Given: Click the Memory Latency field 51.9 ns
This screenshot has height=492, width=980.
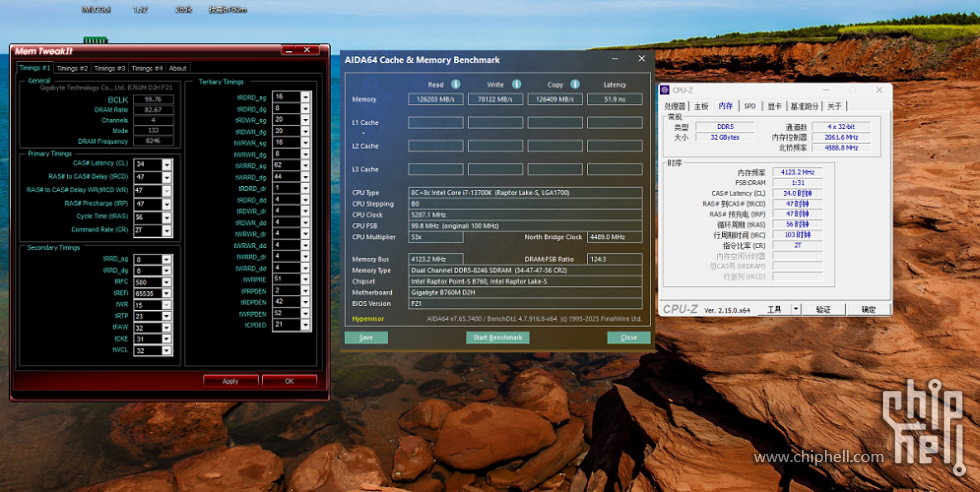Looking at the screenshot, I should pyautogui.click(x=615, y=99).
